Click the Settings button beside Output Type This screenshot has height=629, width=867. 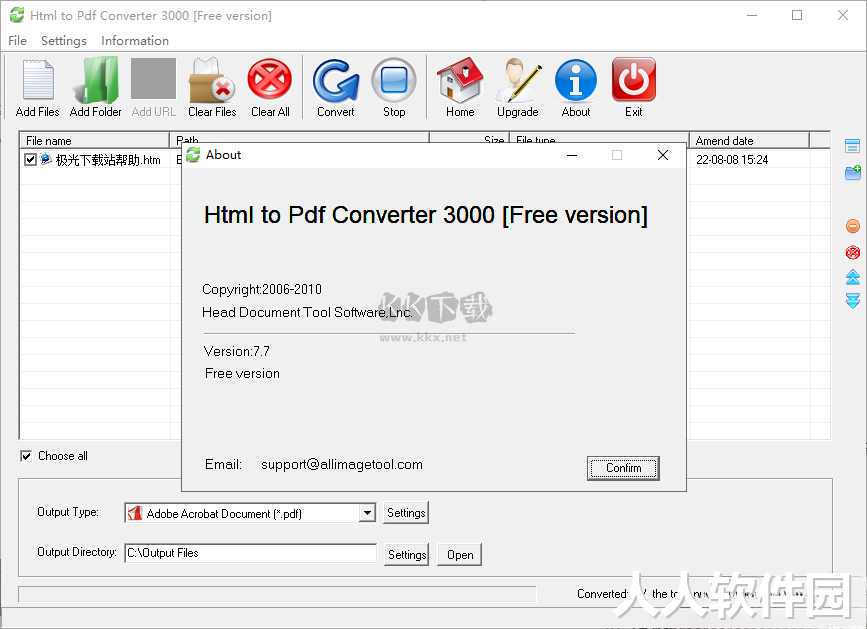click(x=406, y=513)
